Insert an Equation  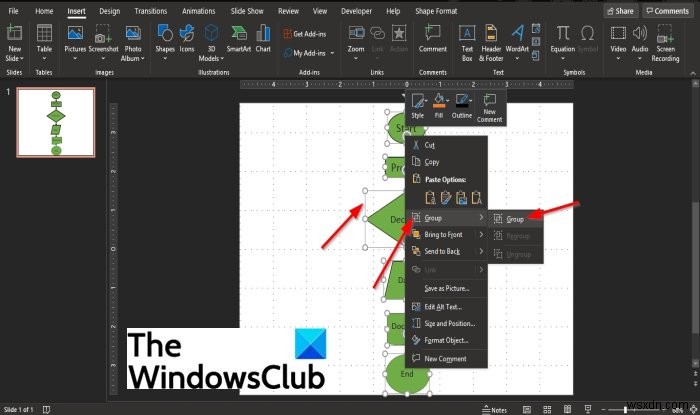click(x=562, y=42)
